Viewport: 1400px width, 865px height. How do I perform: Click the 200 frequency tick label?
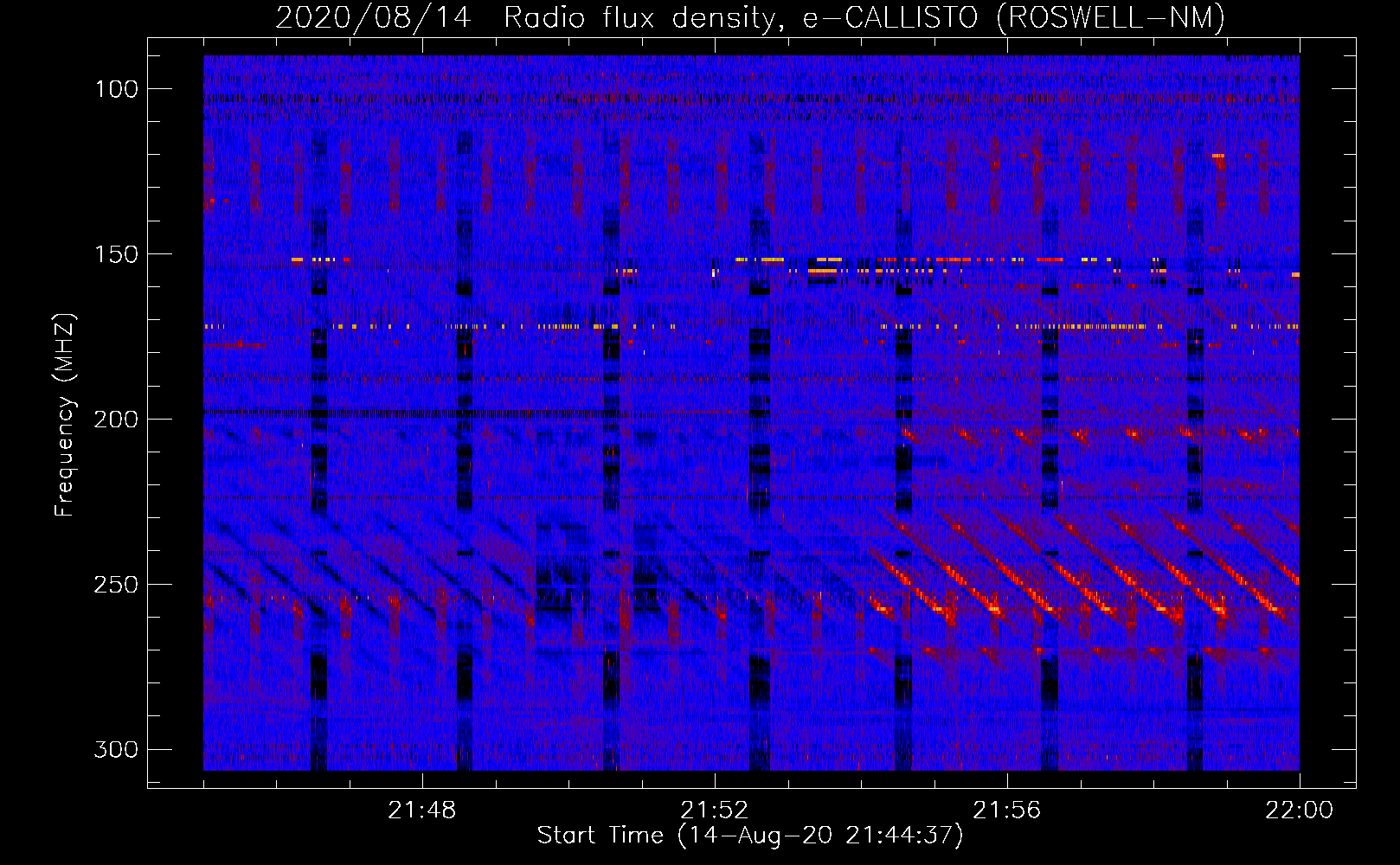116,420
